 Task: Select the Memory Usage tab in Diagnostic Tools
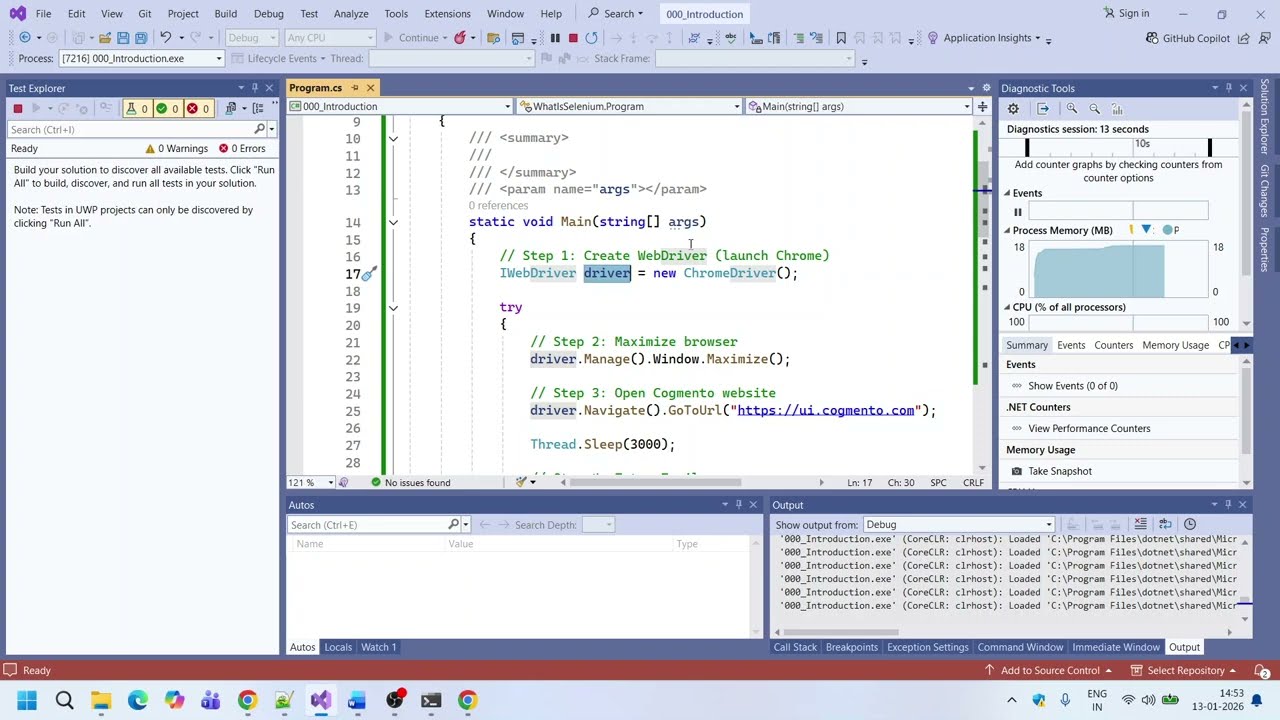1175,345
